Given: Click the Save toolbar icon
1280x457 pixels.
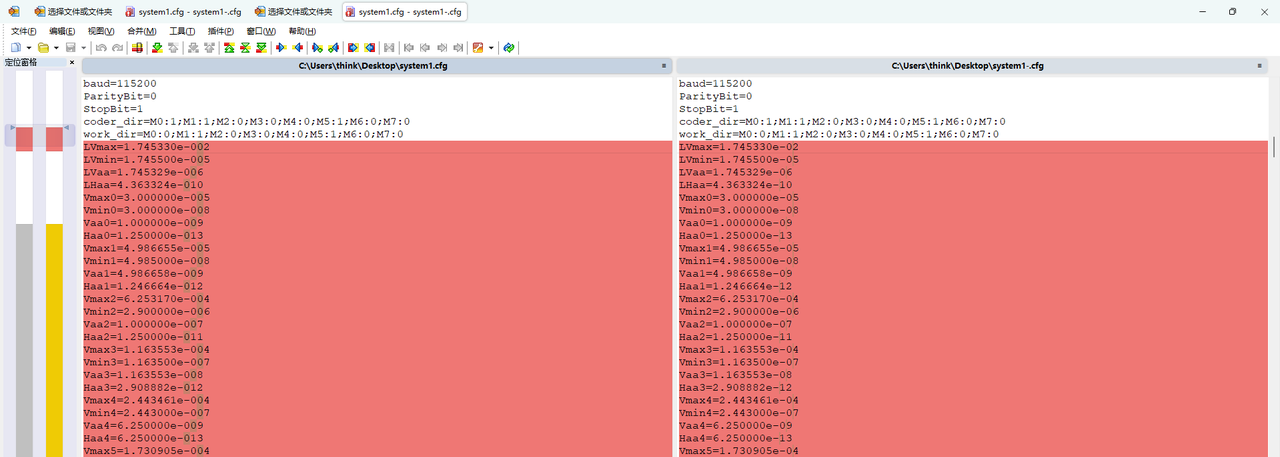Looking at the screenshot, I should 70,47.
